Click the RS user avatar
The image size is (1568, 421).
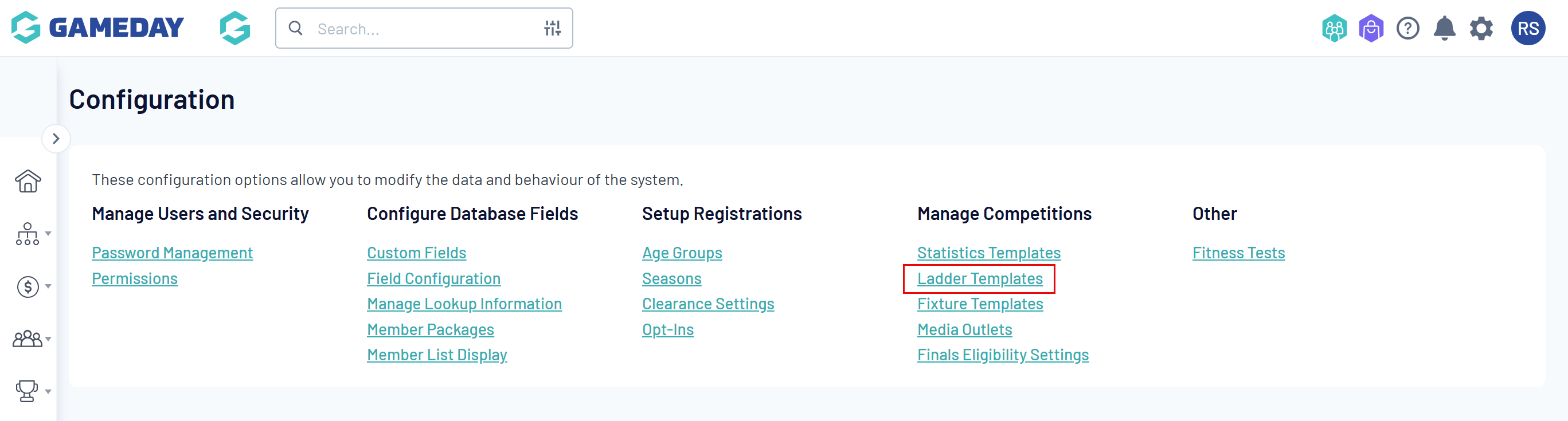tap(1527, 29)
